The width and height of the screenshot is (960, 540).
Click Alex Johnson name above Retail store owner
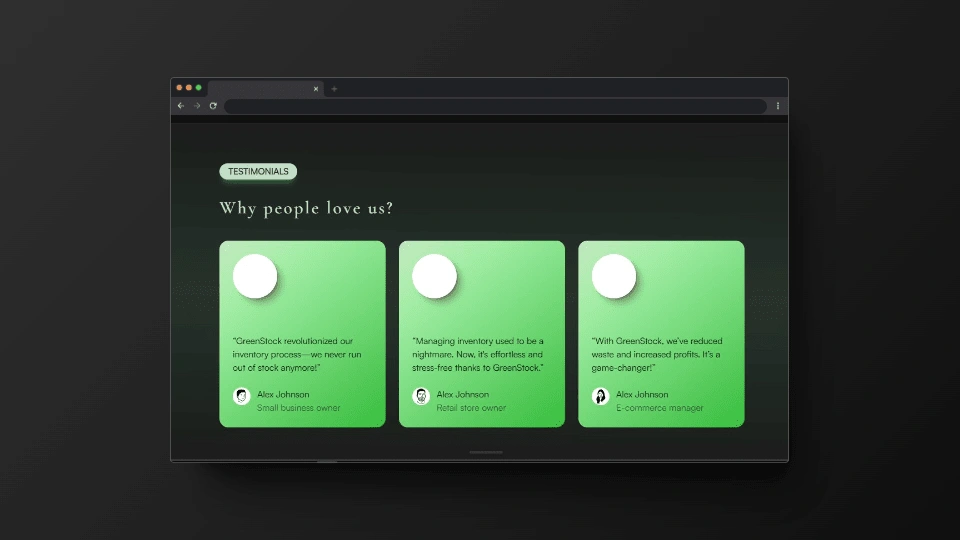click(462, 394)
